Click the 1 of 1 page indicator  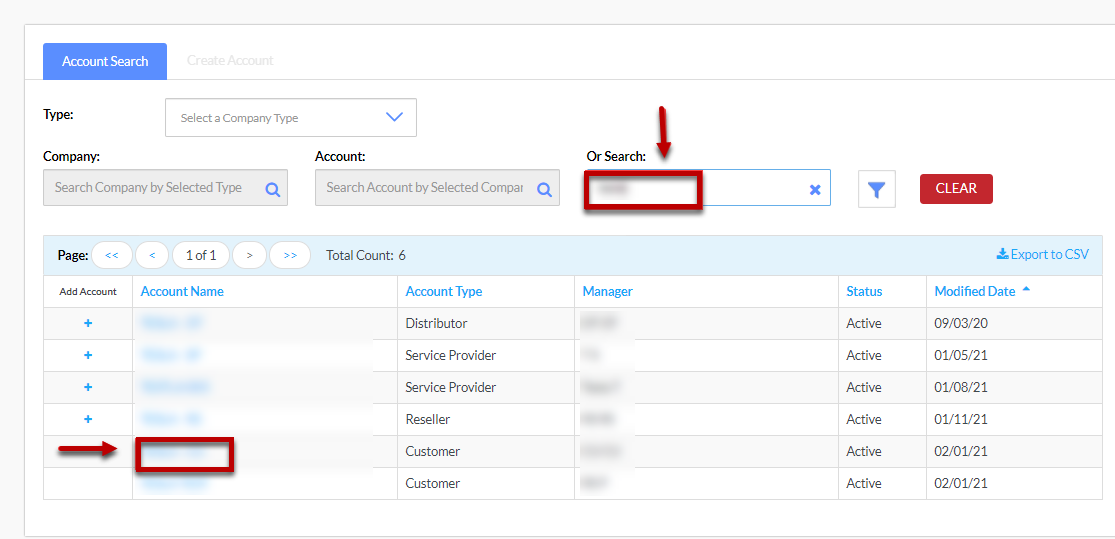pos(201,255)
